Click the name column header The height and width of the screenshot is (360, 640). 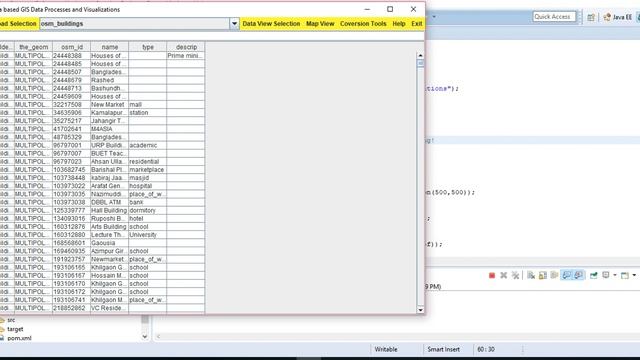point(109,47)
